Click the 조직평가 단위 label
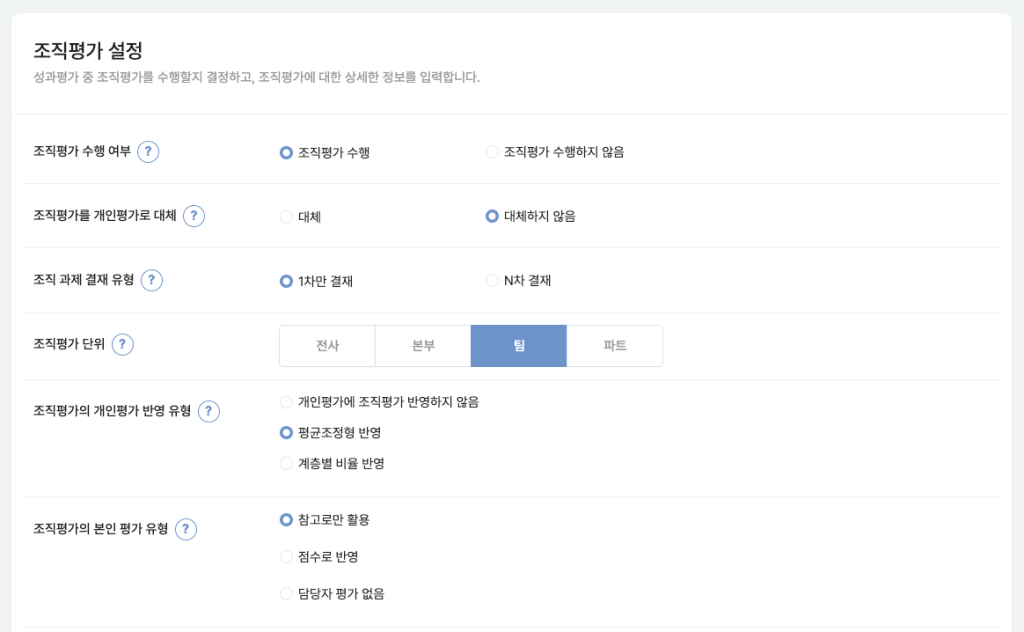1024x632 pixels. point(69,344)
